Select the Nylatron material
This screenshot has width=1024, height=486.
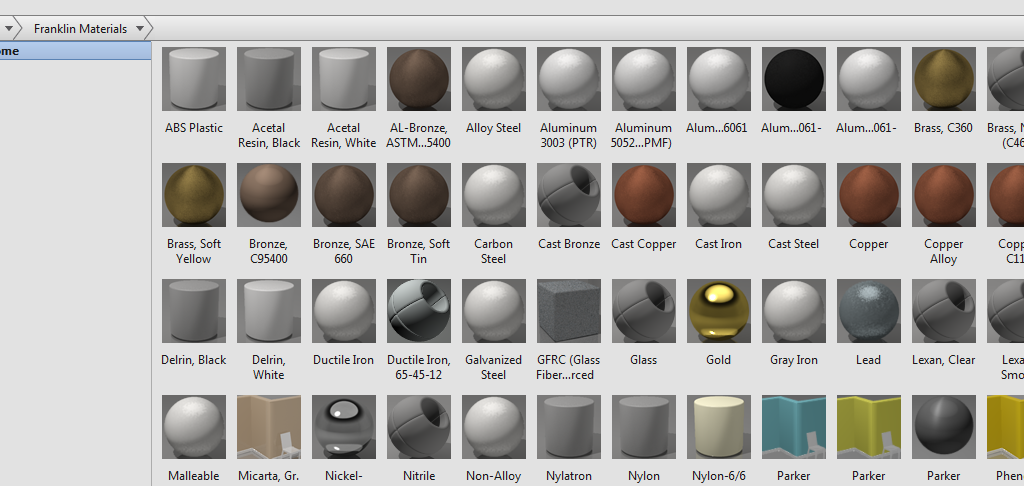click(x=569, y=427)
